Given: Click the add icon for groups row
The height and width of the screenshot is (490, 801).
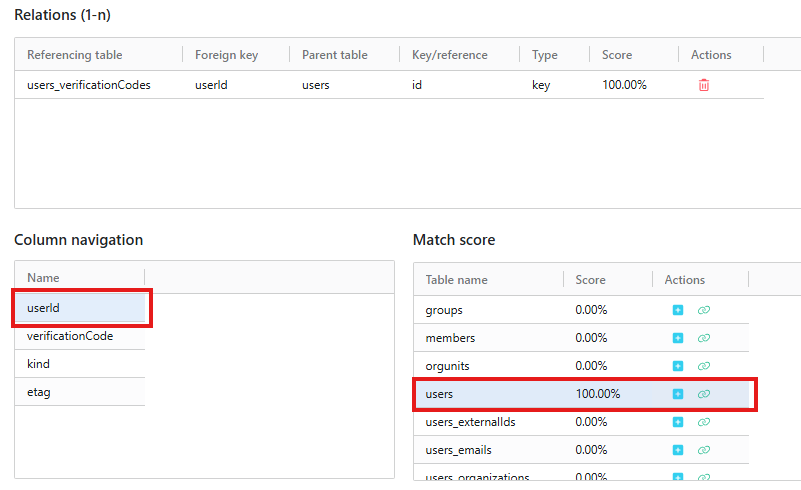Looking at the screenshot, I should tap(677, 310).
